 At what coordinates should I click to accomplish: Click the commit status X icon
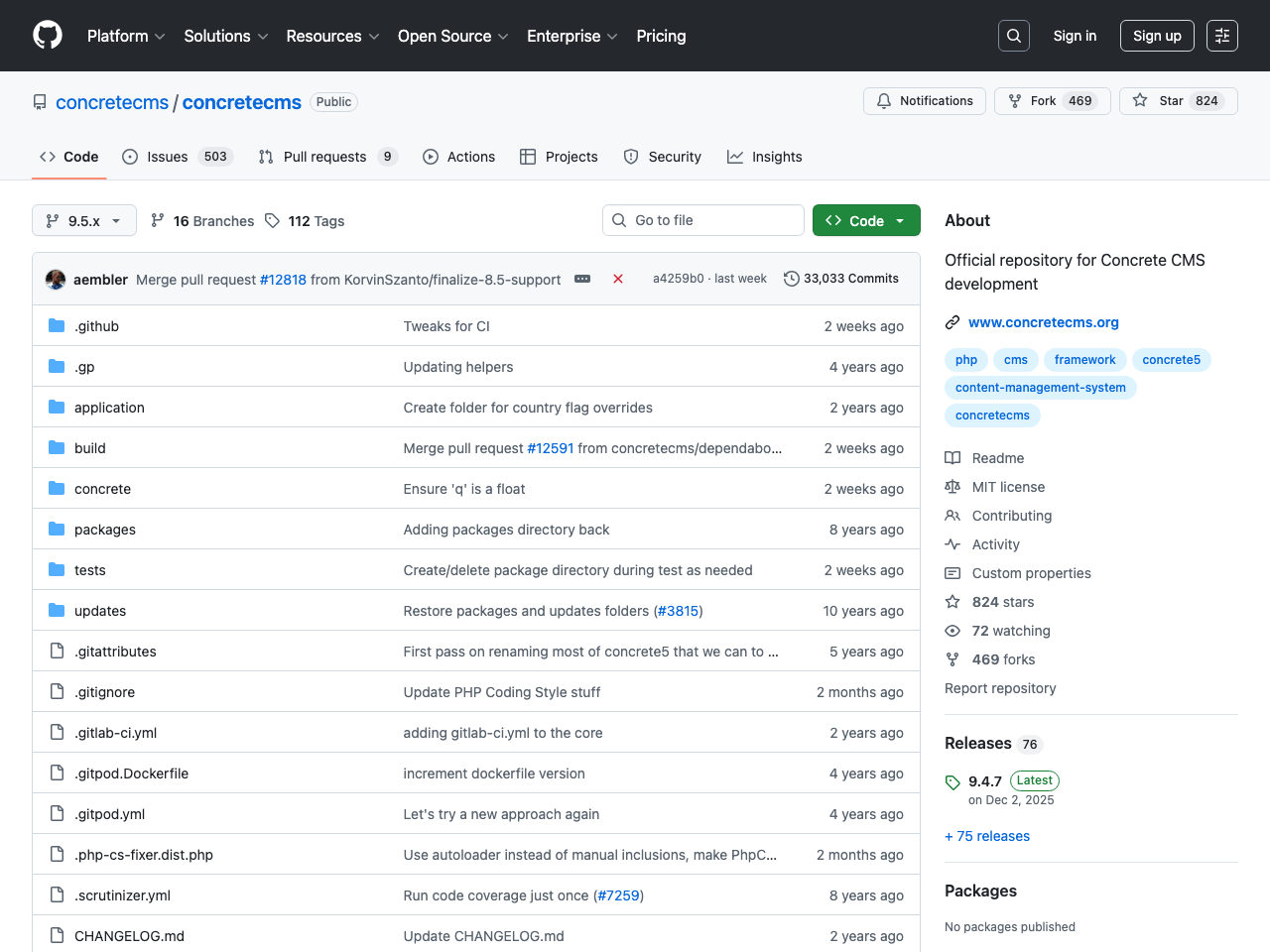tap(618, 279)
